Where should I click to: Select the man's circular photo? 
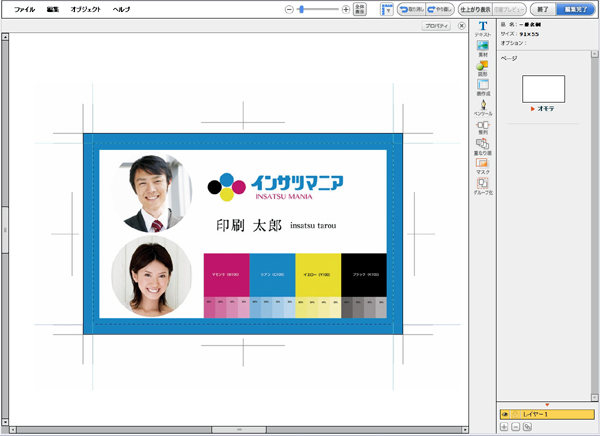(x=152, y=193)
